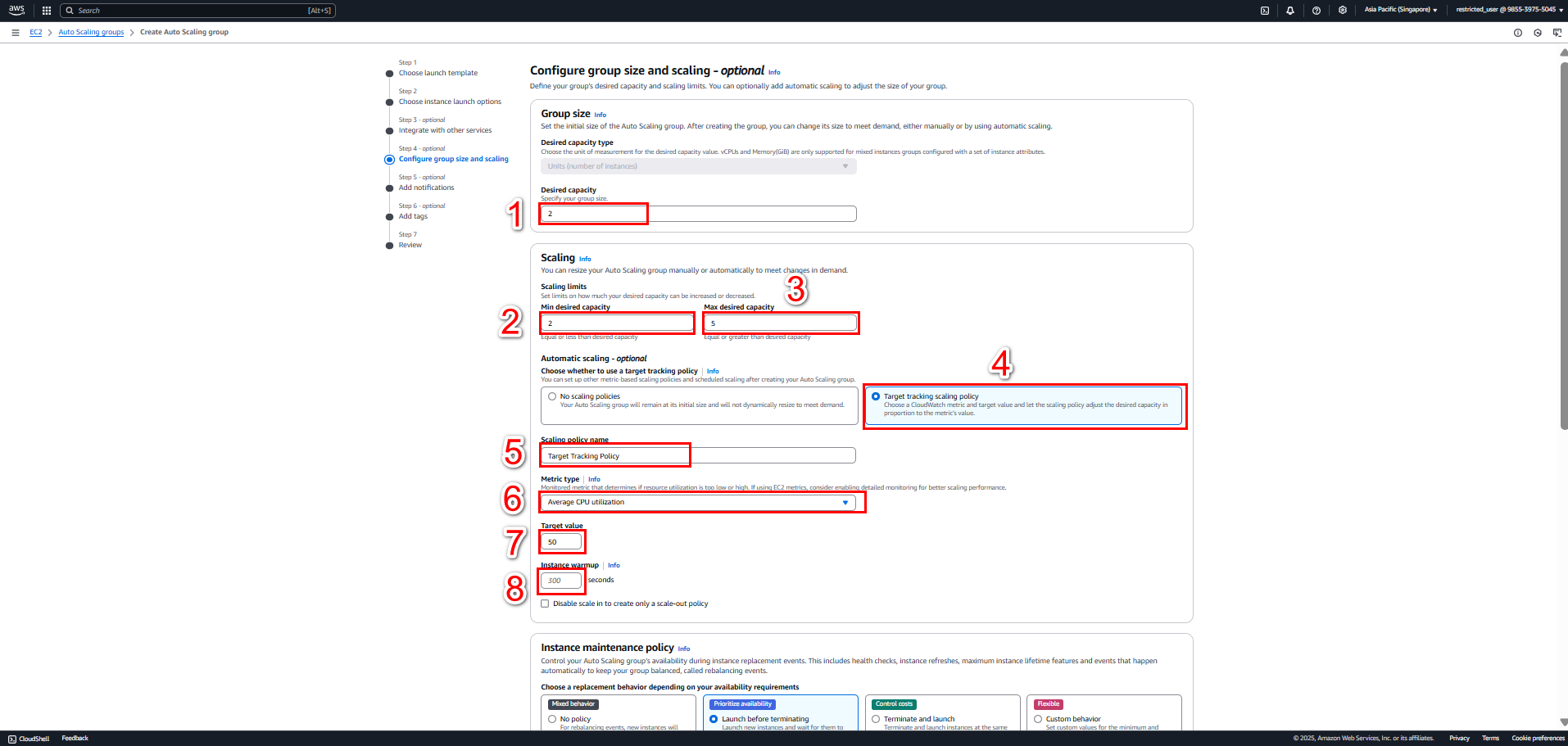The height and width of the screenshot is (746, 1568).
Task: Click the Min desired capacity field
Action: 617,323
